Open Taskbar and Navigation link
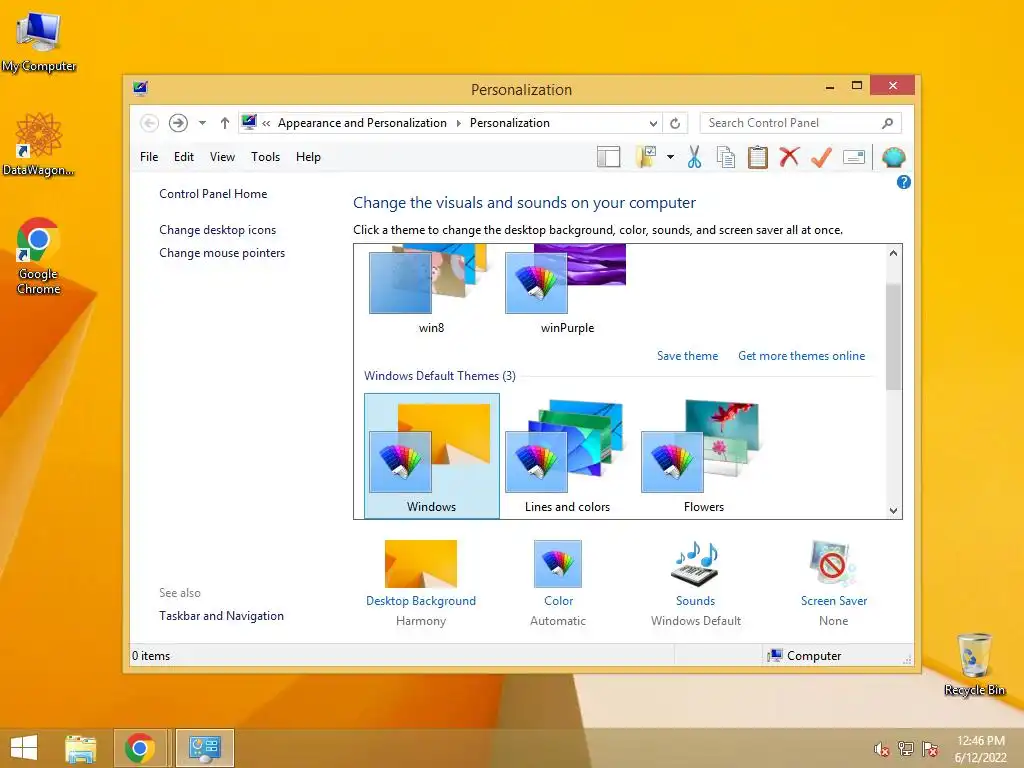This screenshot has height=768, width=1024. click(221, 616)
